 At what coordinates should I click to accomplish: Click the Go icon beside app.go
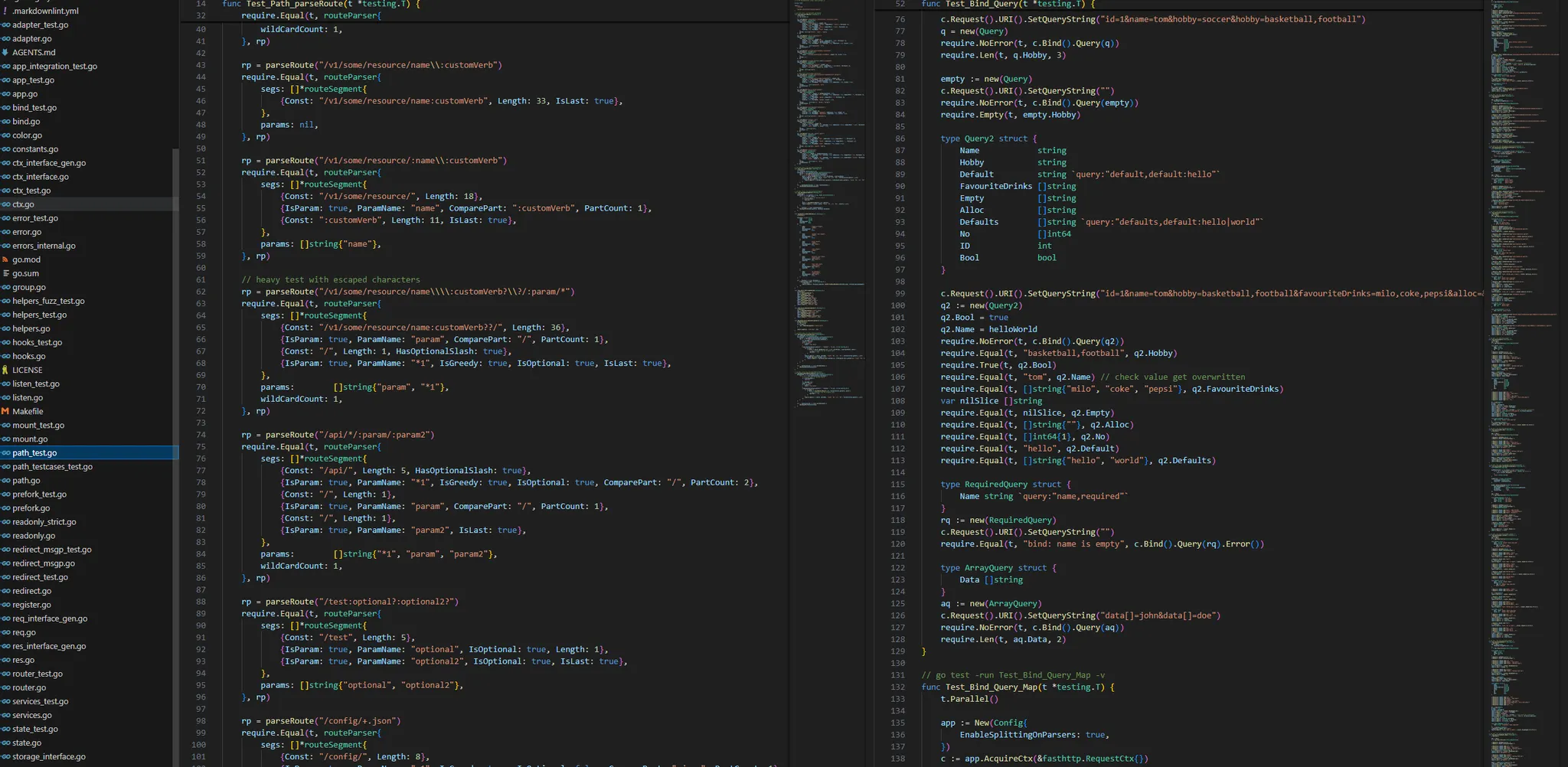click(x=5, y=94)
